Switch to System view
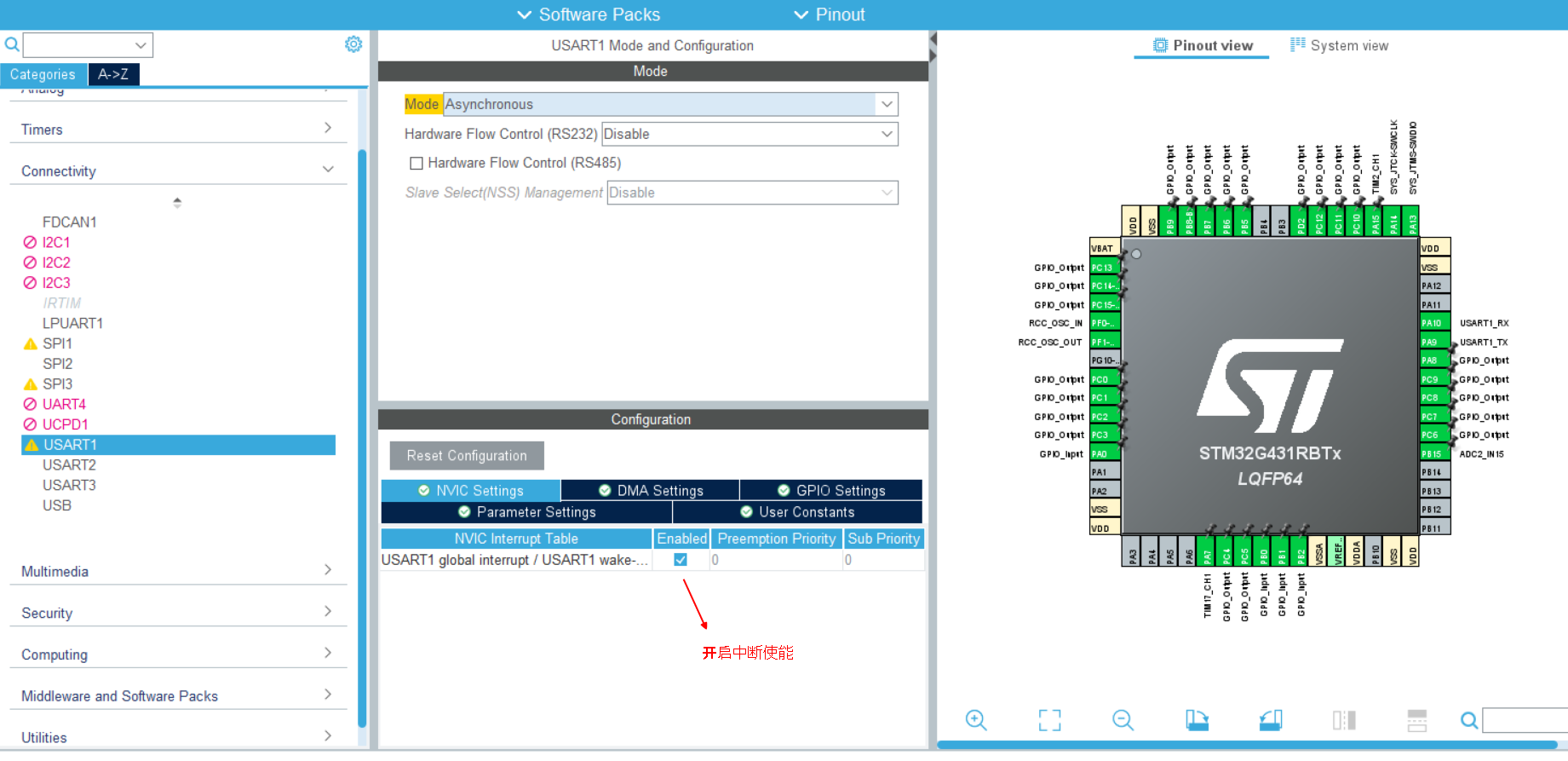This screenshot has height=761, width=1568. coord(1339,45)
